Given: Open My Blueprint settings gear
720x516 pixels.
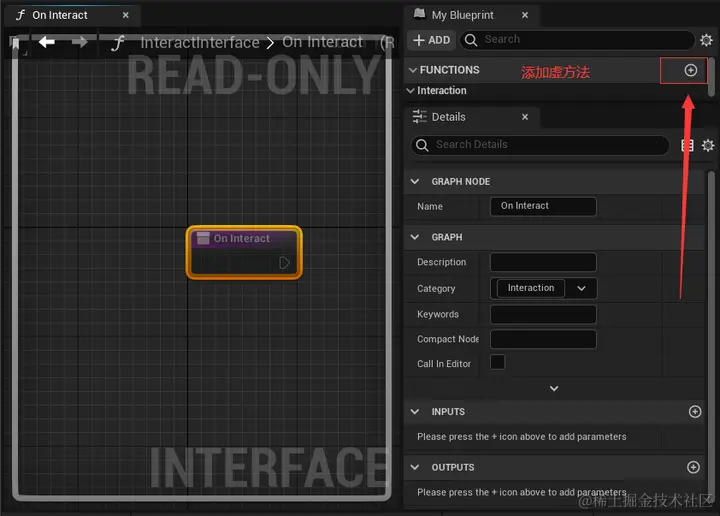Looking at the screenshot, I should [x=706, y=40].
